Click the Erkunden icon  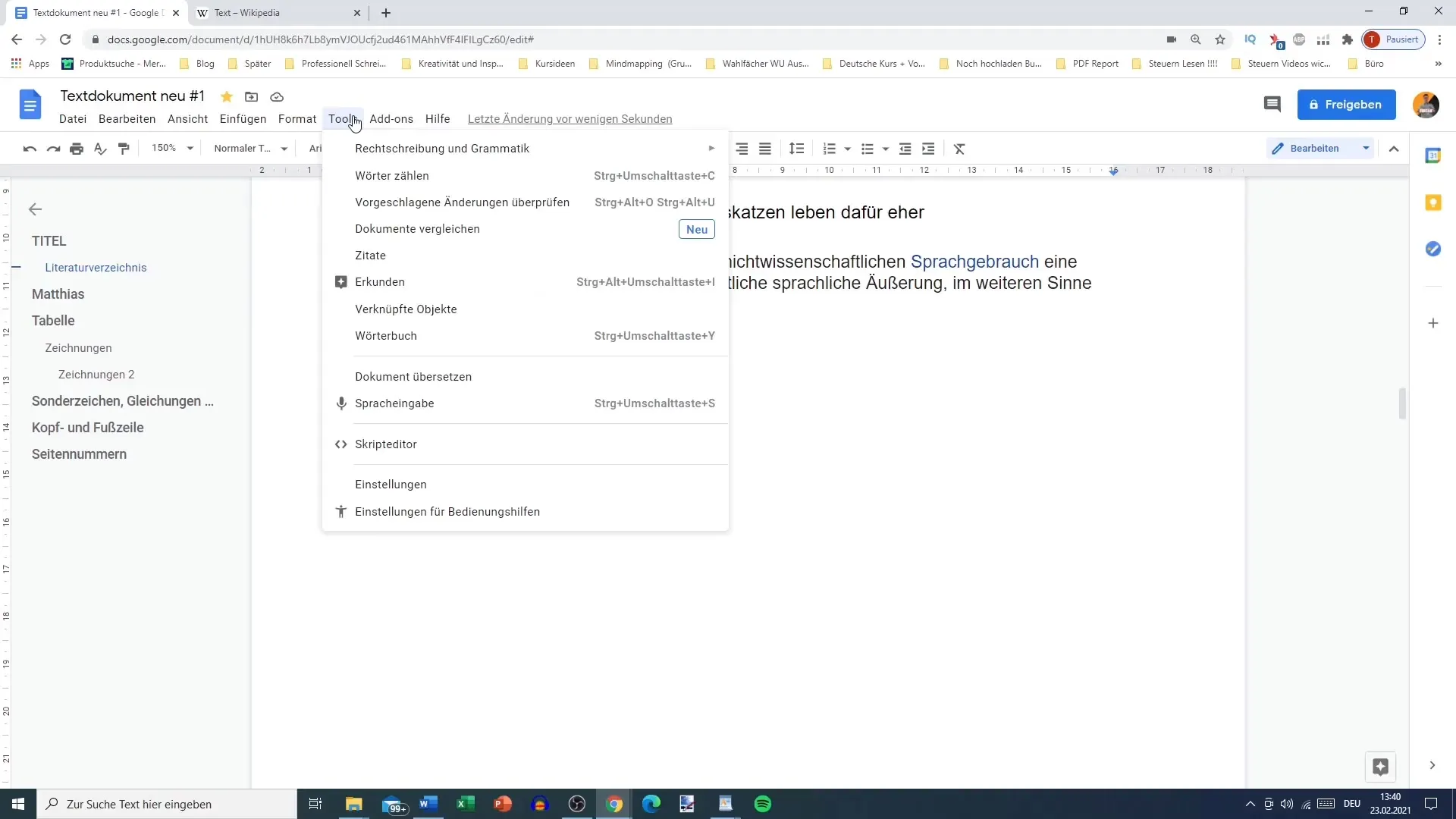pos(342,281)
